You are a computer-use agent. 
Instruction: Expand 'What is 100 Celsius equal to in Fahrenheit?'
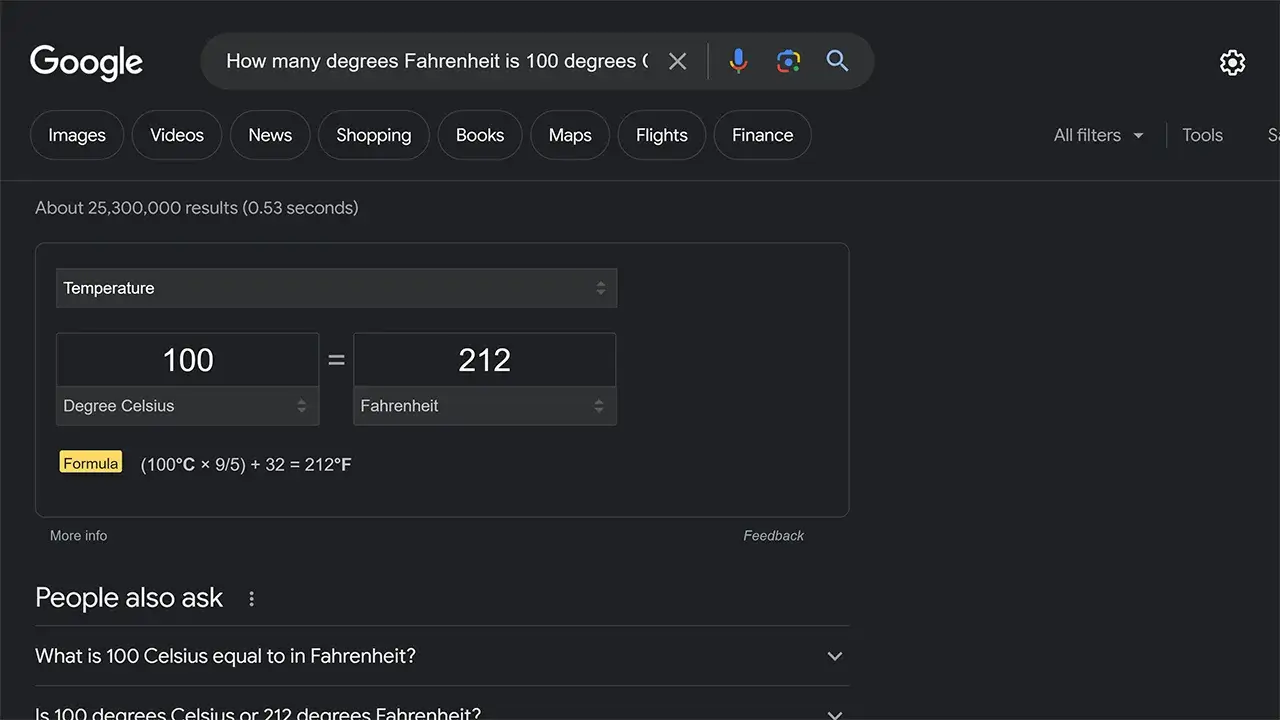442,656
